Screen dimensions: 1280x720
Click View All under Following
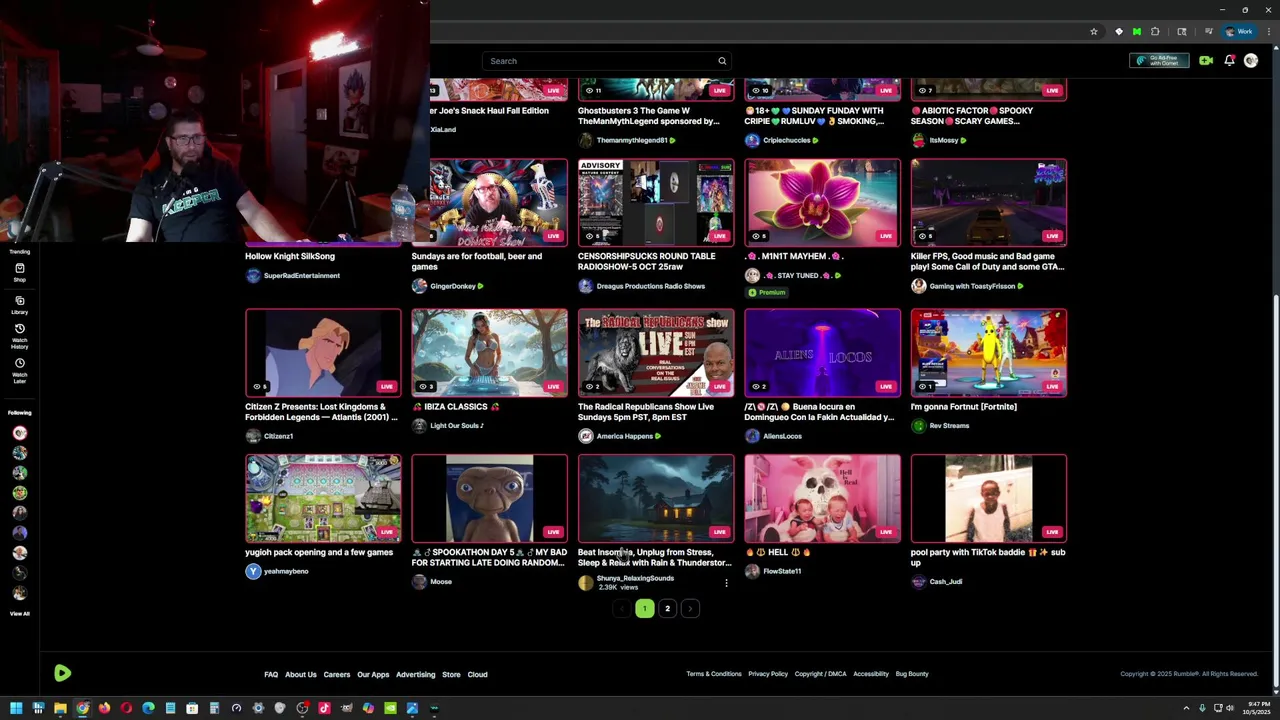pos(19,613)
